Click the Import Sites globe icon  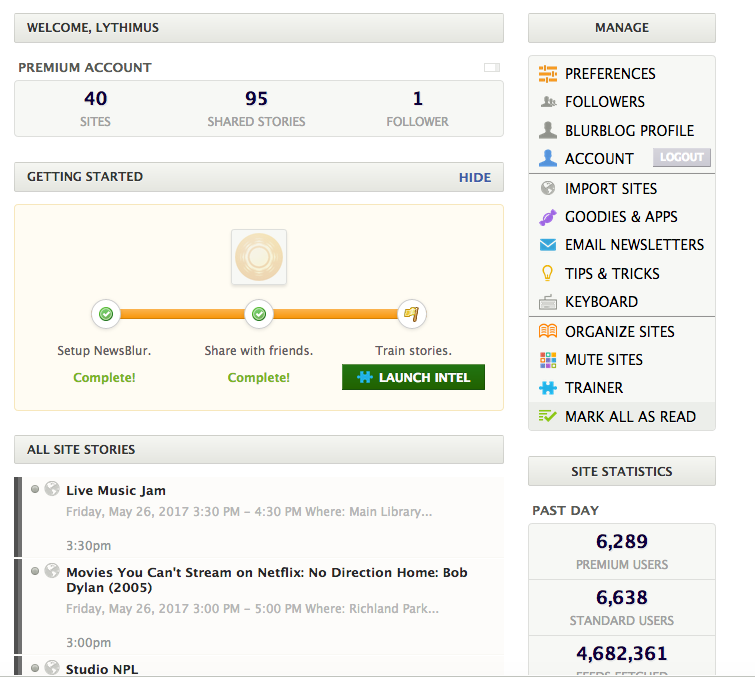tap(547, 188)
